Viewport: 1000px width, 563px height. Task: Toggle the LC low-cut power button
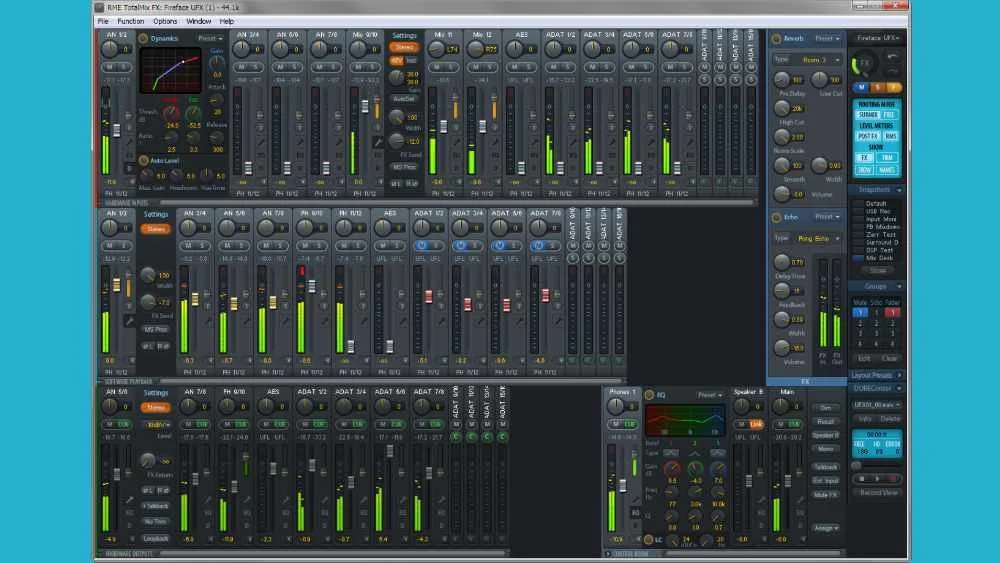click(x=649, y=539)
